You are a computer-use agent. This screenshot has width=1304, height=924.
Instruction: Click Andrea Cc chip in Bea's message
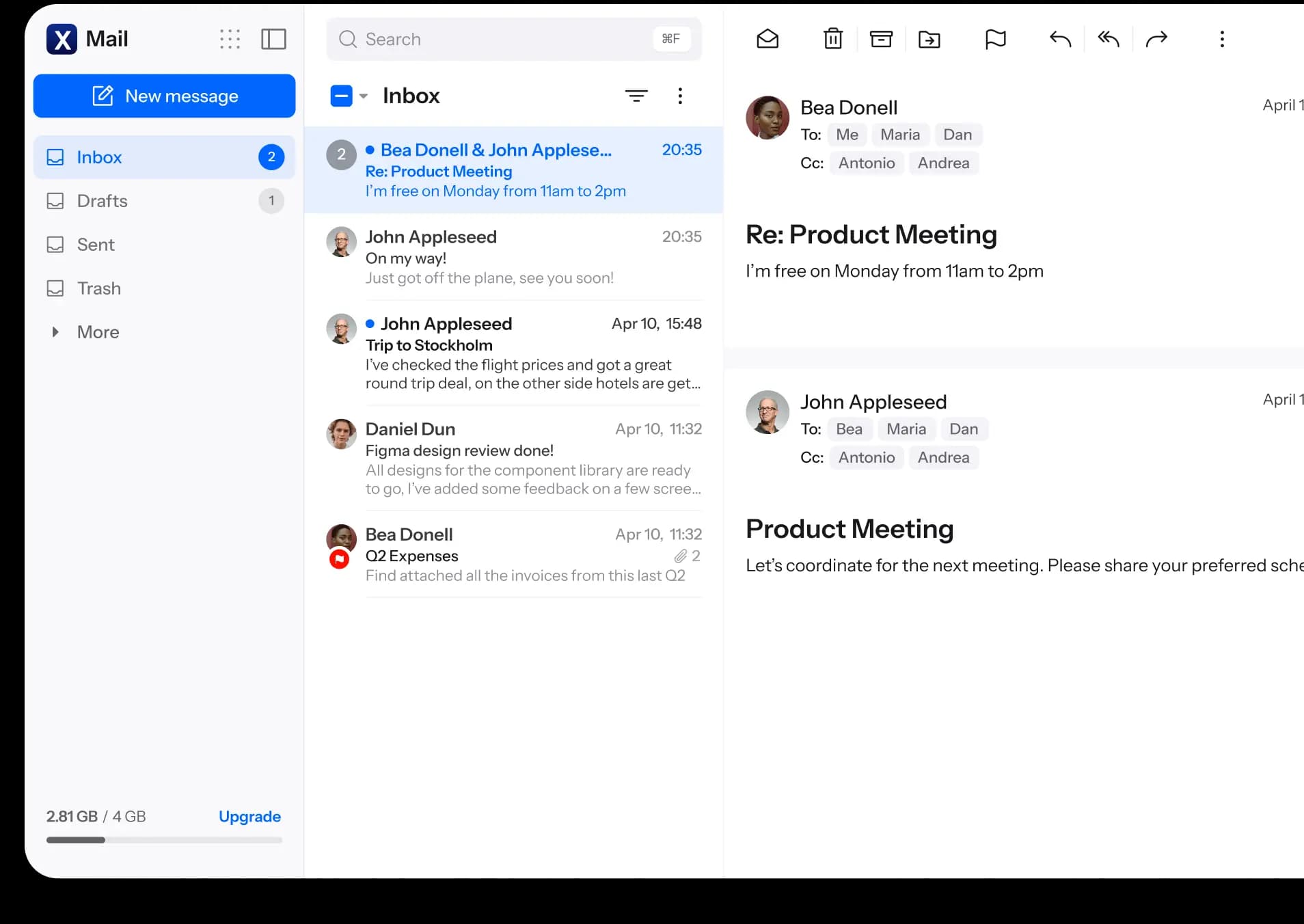click(x=943, y=163)
